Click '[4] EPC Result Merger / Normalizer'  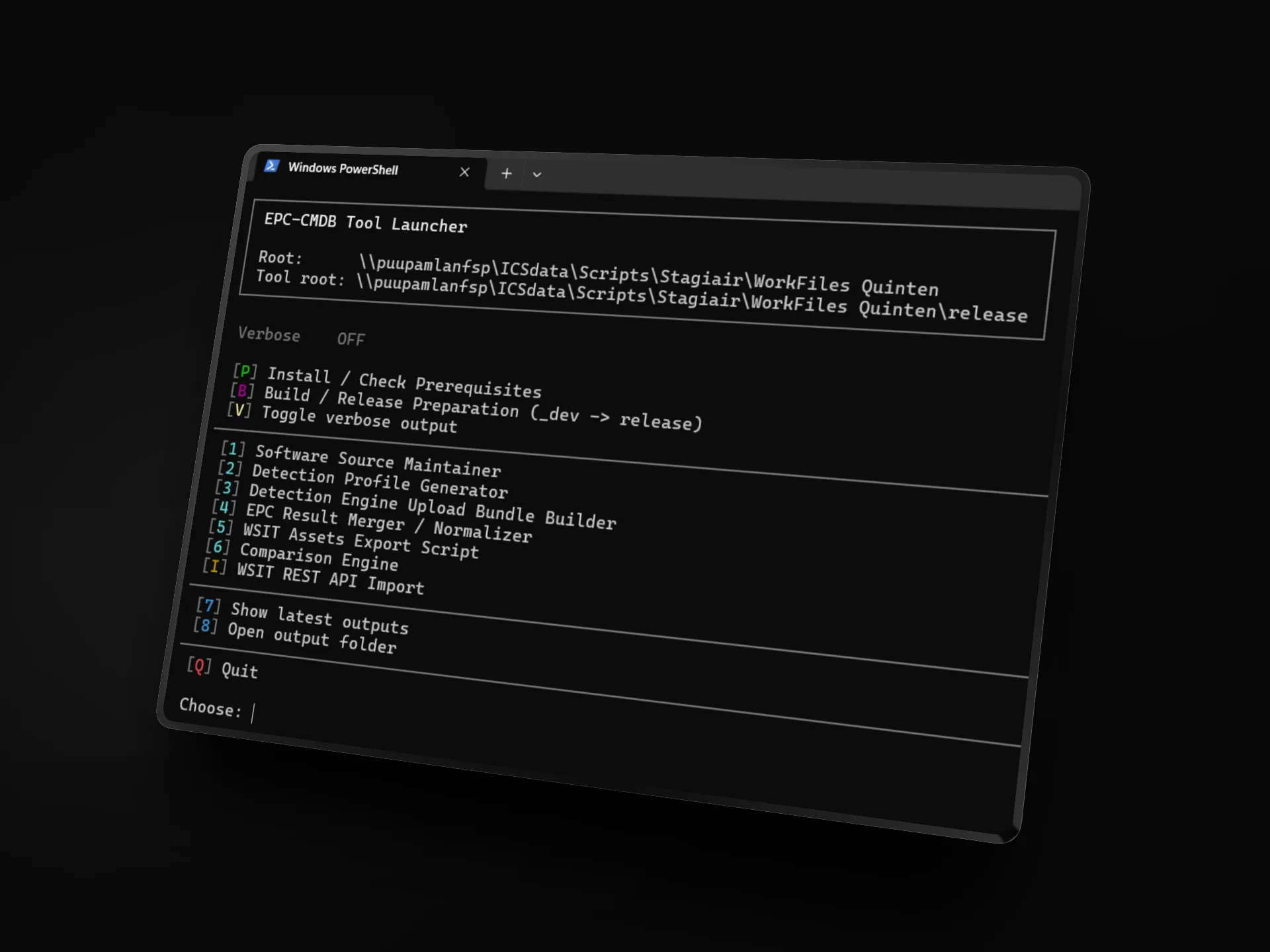[372, 522]
